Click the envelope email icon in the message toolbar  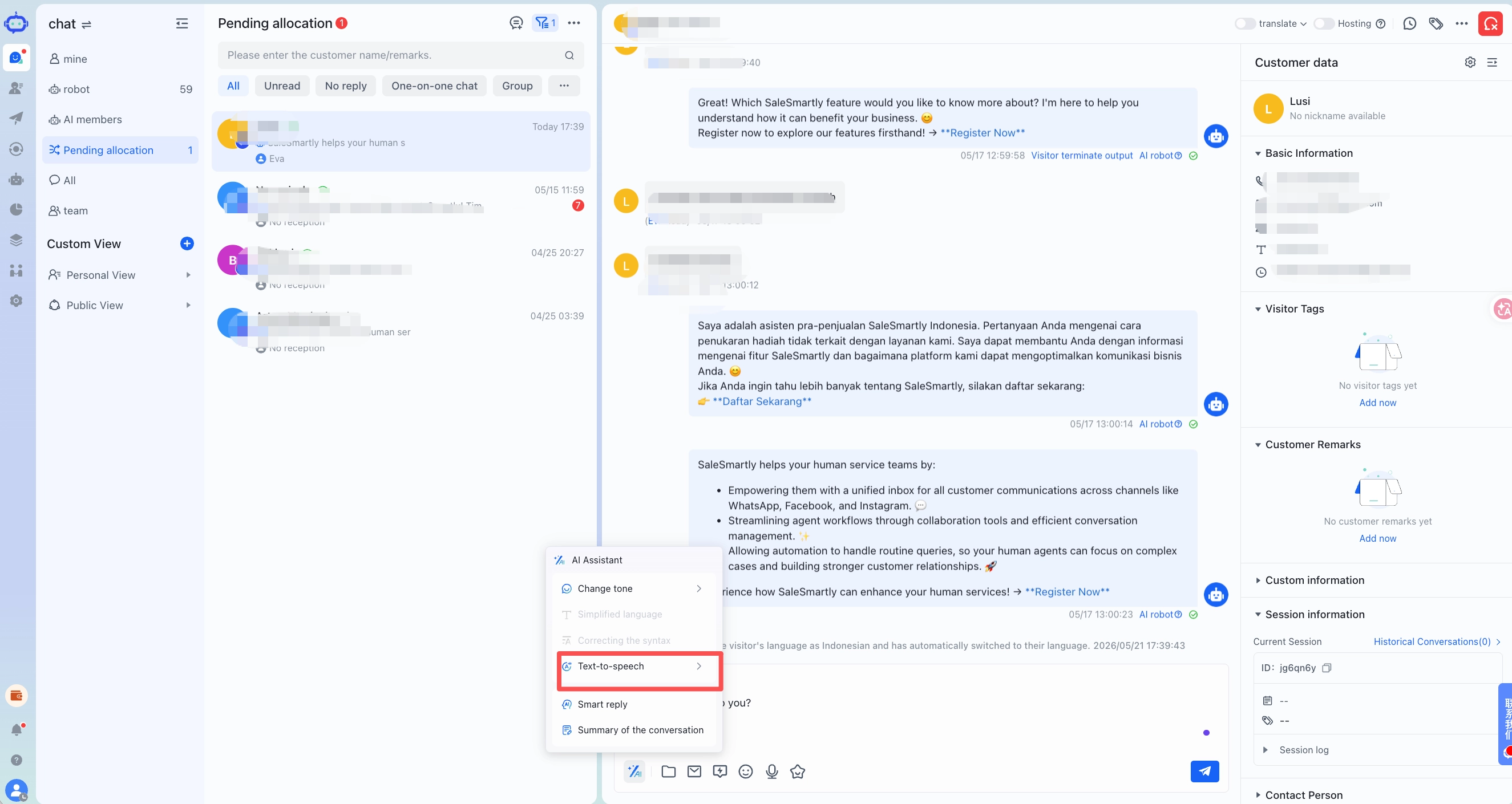point(694,771)
